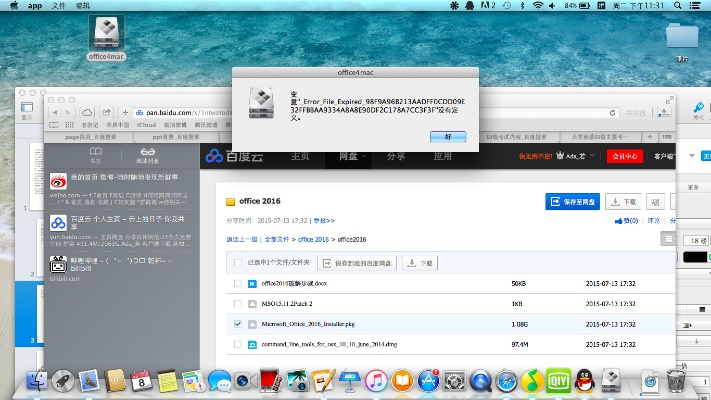711x400 pixels.
Task: Click the 好 button in error dialog
Action: (x=449, y=135)
